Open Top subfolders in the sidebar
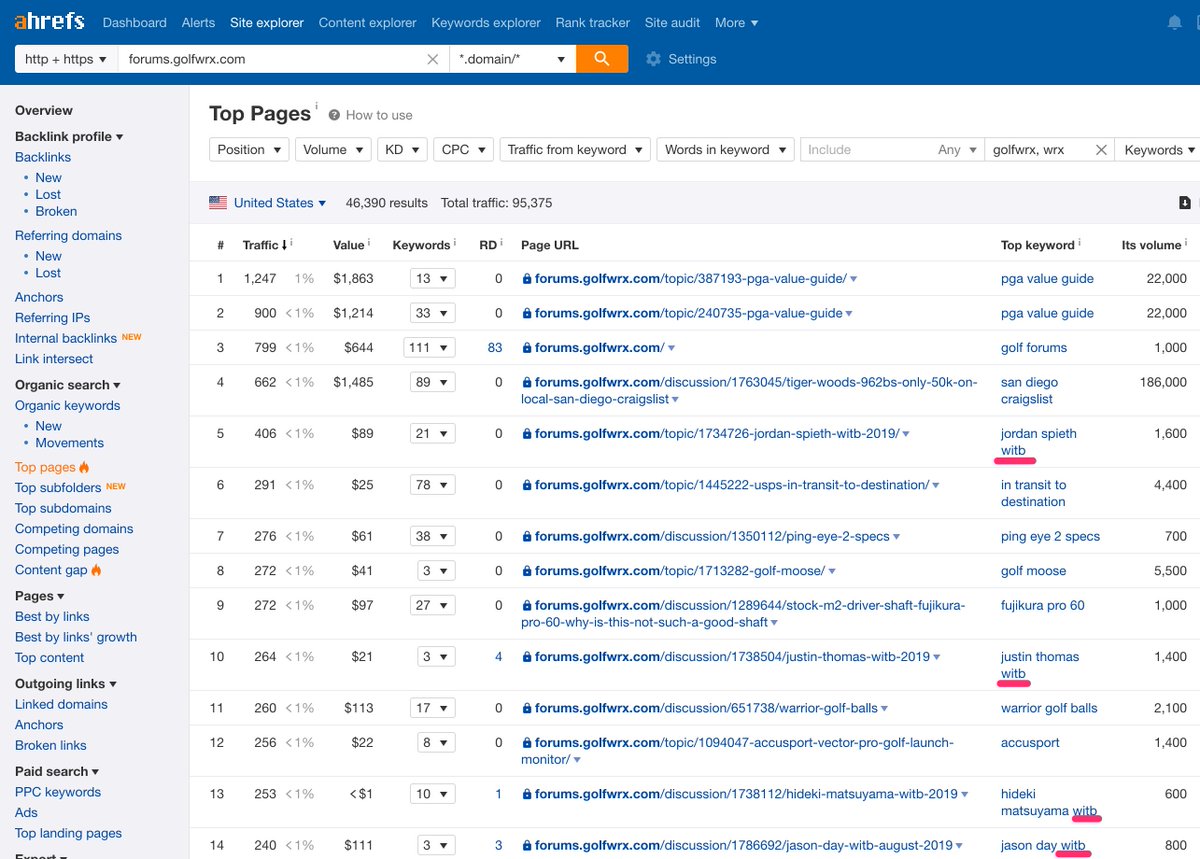 point(58,488)
